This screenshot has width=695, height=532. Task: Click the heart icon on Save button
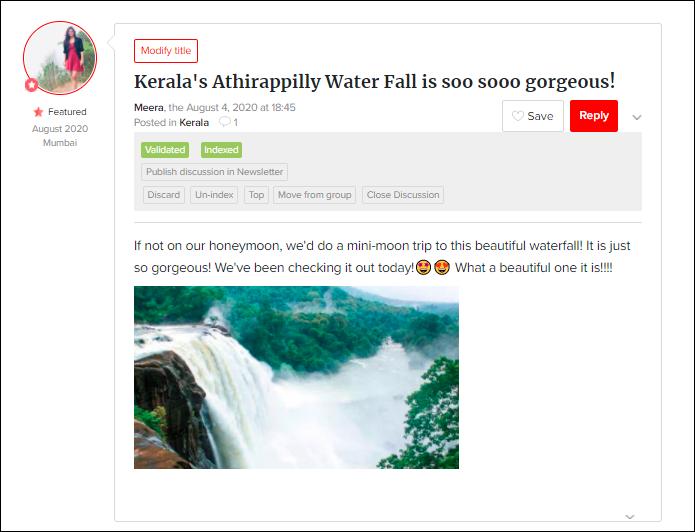pyautogui.click(x=518, y=116)
